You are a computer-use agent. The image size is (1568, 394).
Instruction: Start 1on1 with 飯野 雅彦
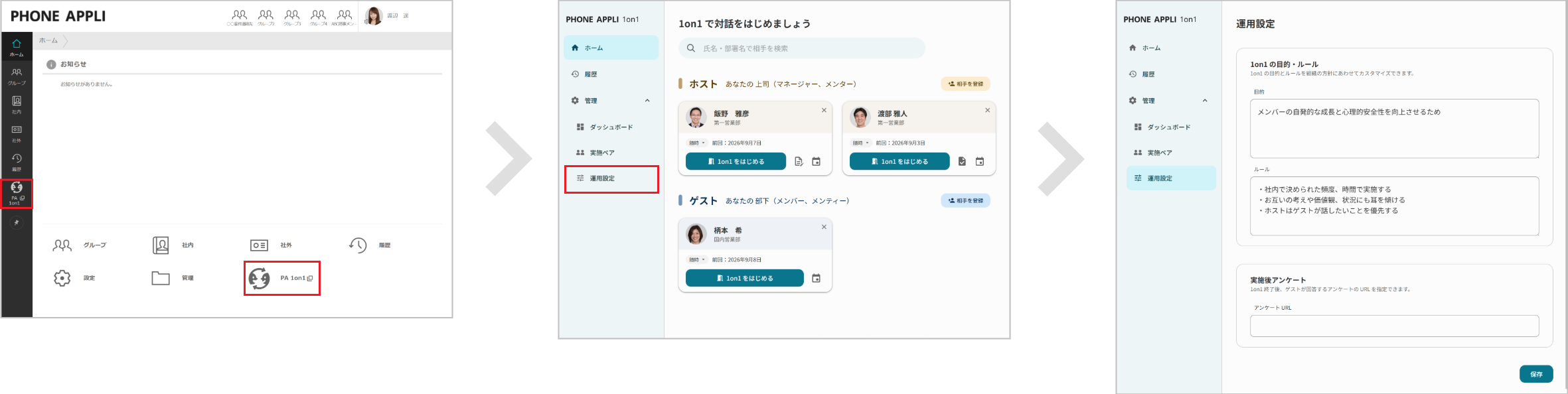pos(736,161)
